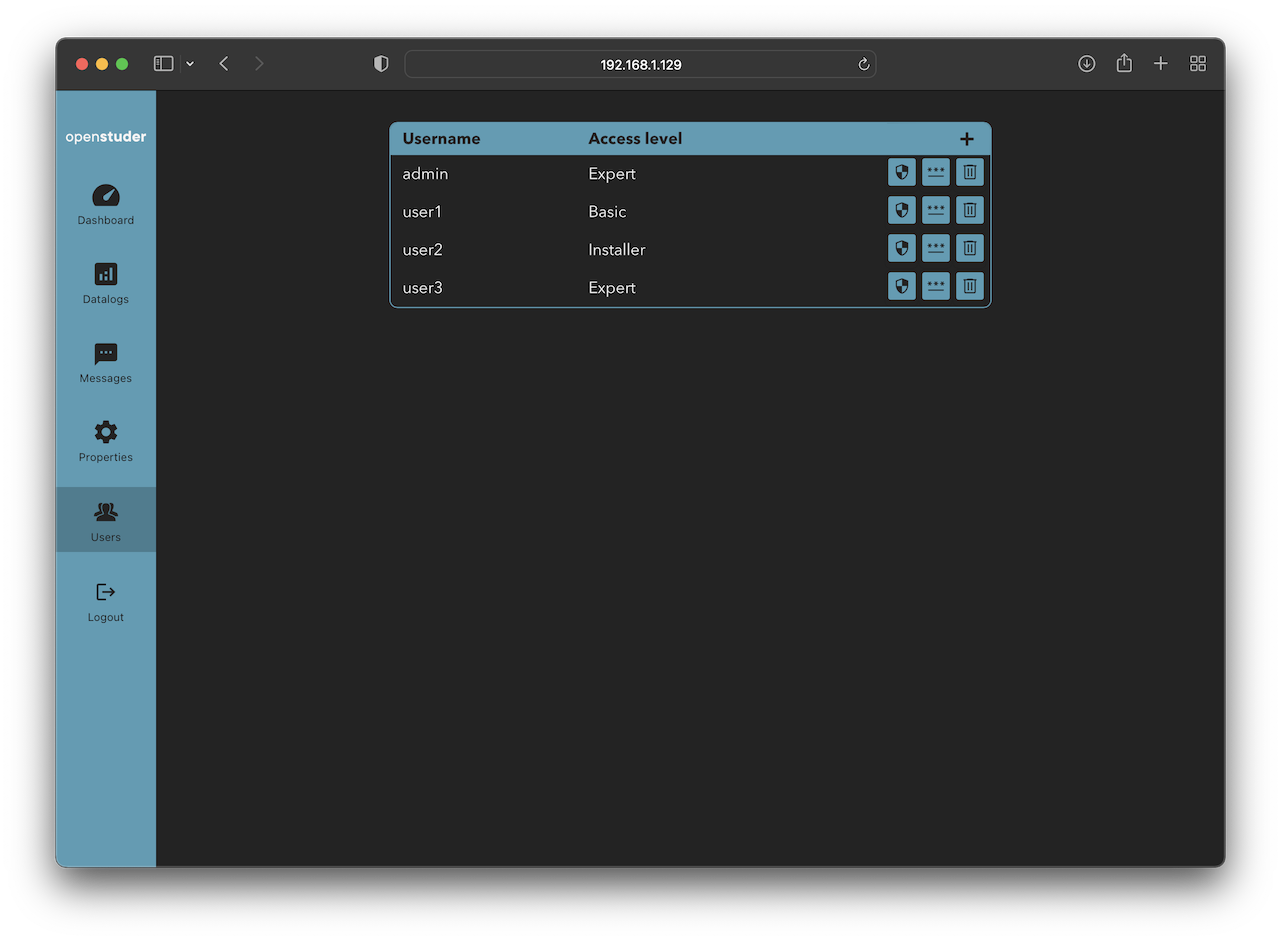
Task: Open Properties settings page
Action: pyautogui.click(x=106, y=442)
